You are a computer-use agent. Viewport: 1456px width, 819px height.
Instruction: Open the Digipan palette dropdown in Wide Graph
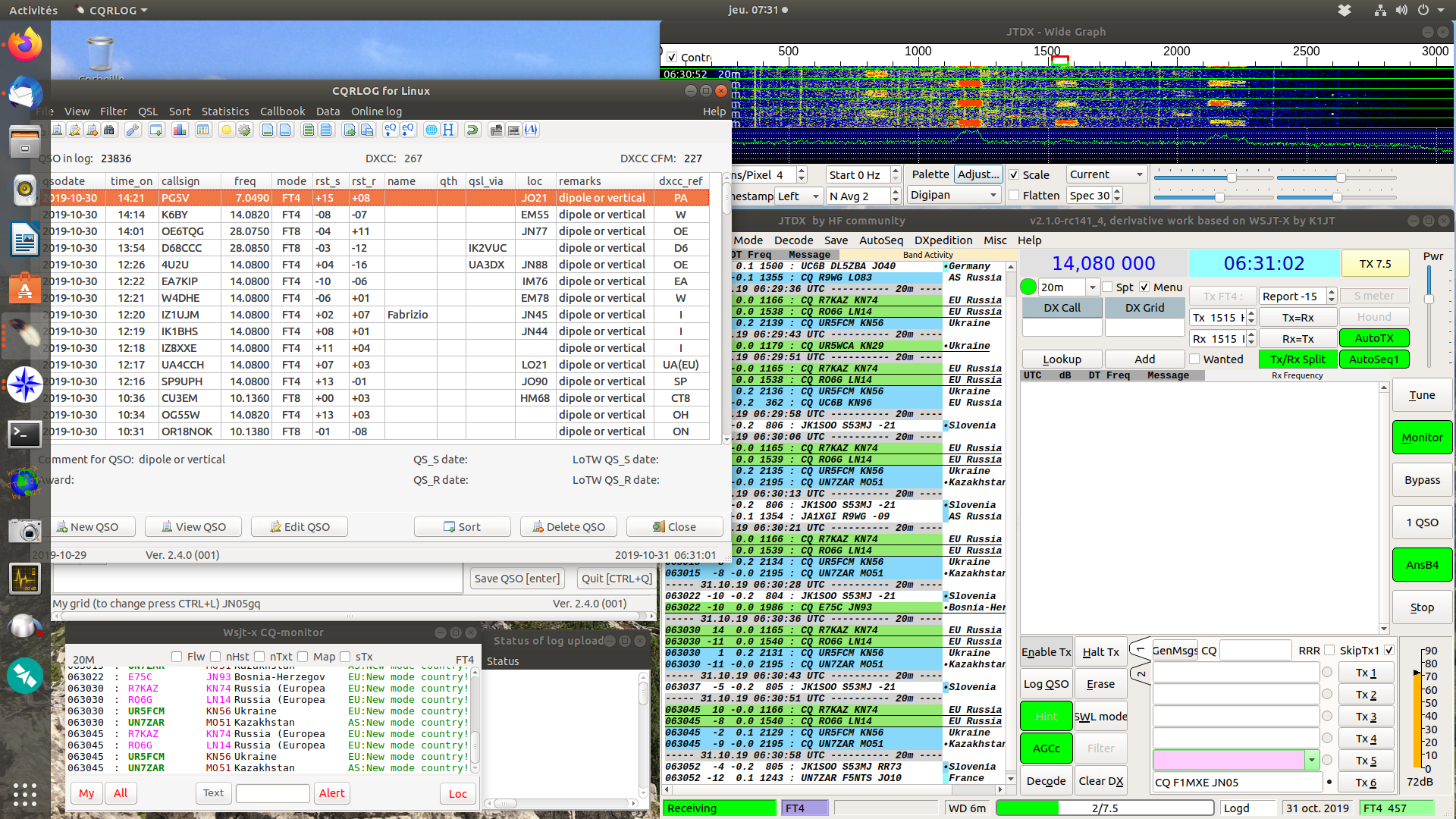pos(953,195)
